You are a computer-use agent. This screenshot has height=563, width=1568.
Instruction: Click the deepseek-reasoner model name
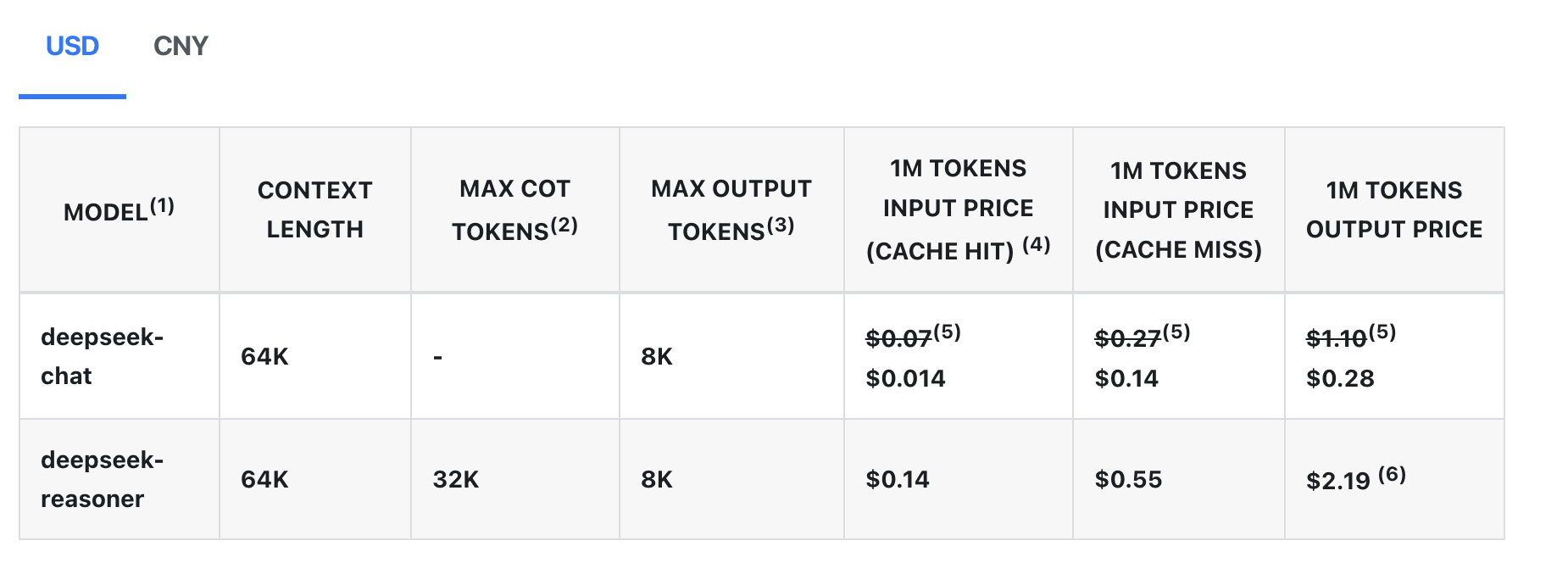tap(102, 479)
